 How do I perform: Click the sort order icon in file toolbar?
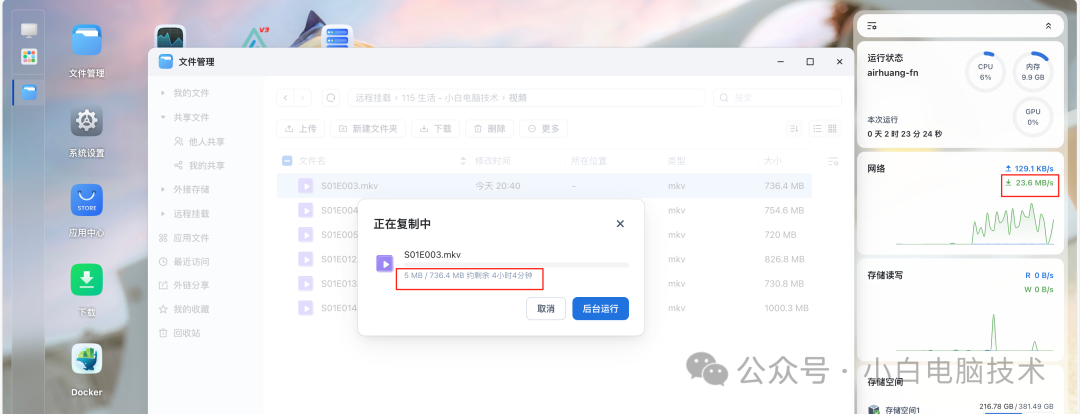794,128
